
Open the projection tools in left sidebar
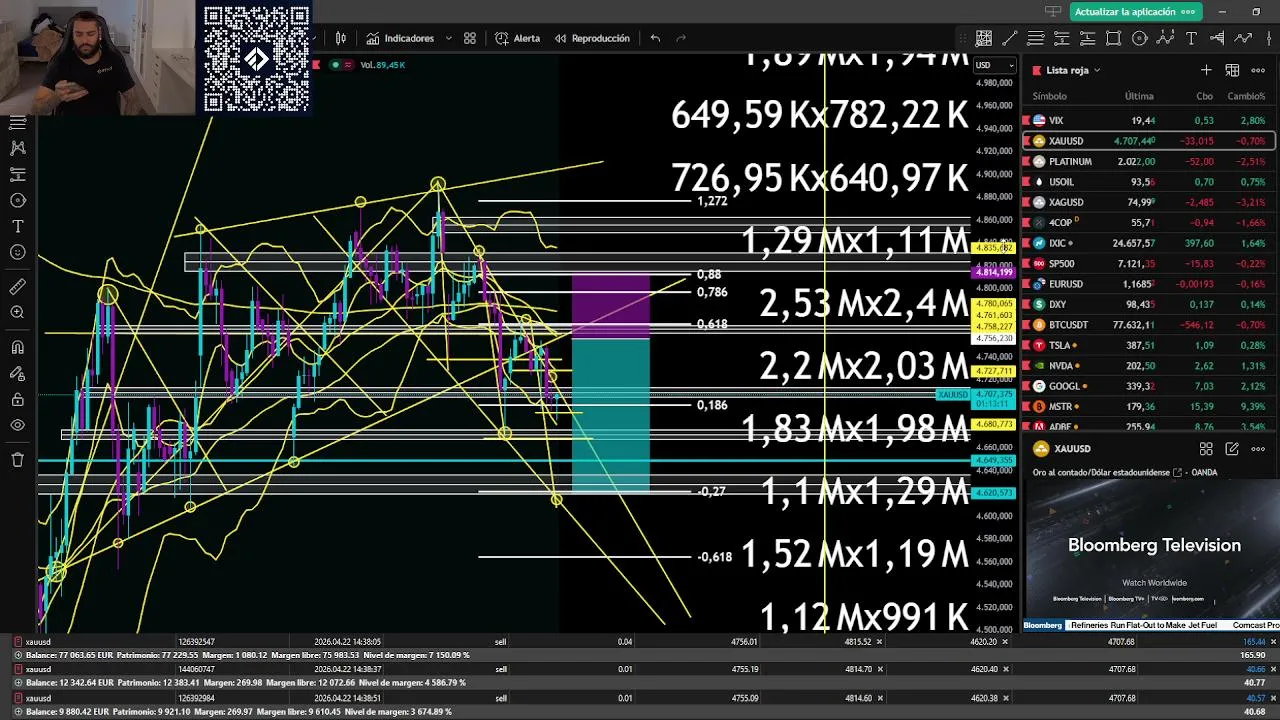point(17,174)
